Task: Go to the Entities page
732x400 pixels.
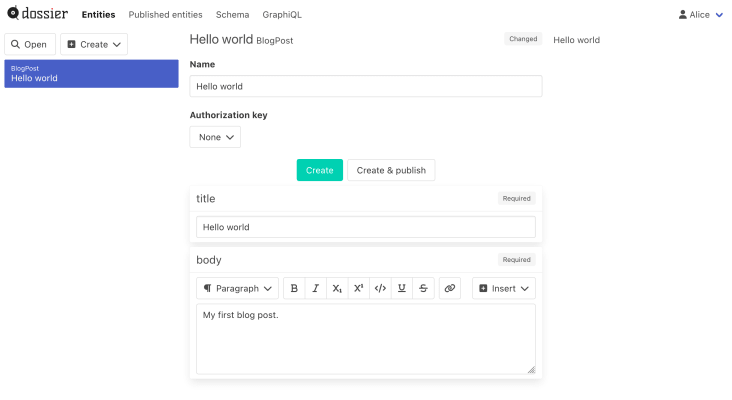Action: pos(98,14)
